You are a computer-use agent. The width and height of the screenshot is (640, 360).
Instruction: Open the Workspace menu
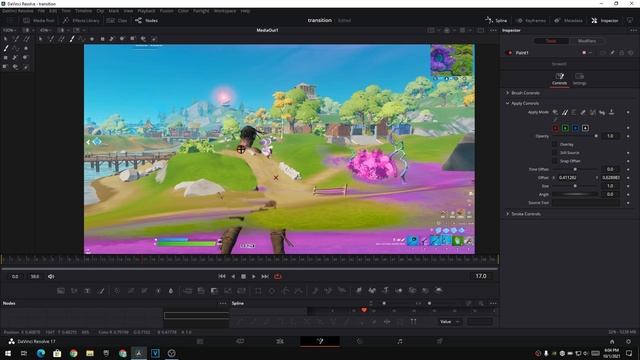pos(225,11)
